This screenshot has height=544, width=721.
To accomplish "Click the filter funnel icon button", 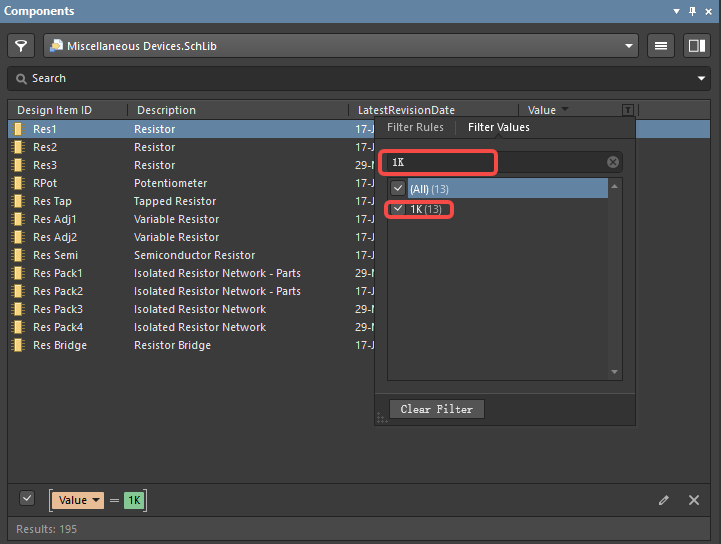I will (x=21, y=46).
